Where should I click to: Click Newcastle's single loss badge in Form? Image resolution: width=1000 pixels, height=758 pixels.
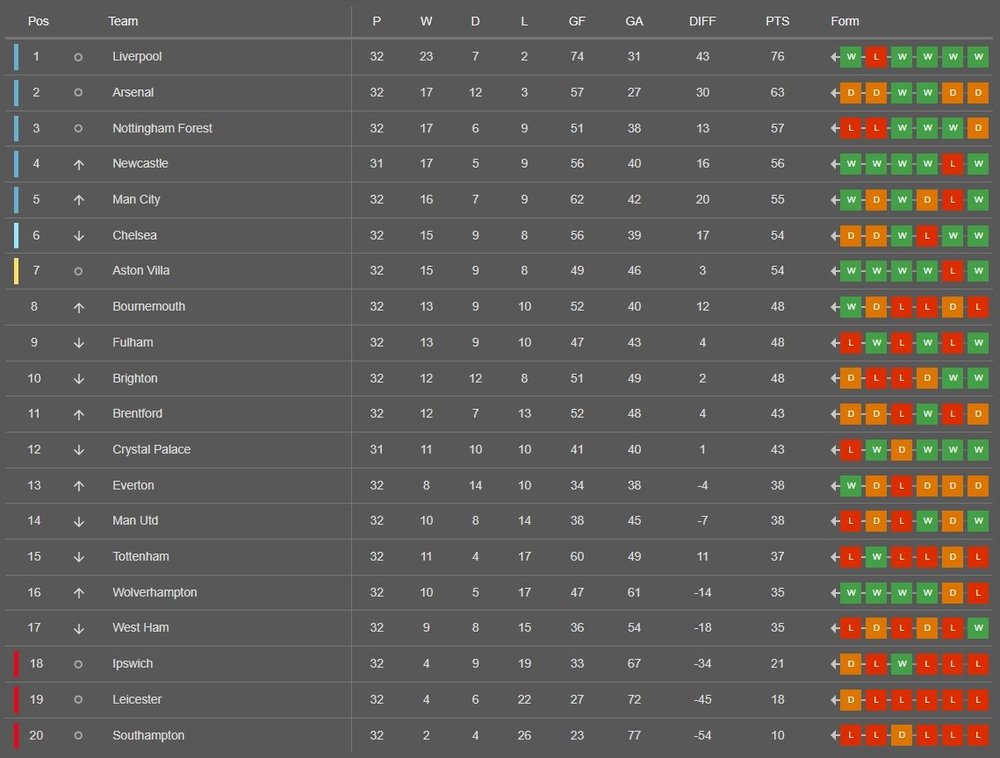[952, 164]
